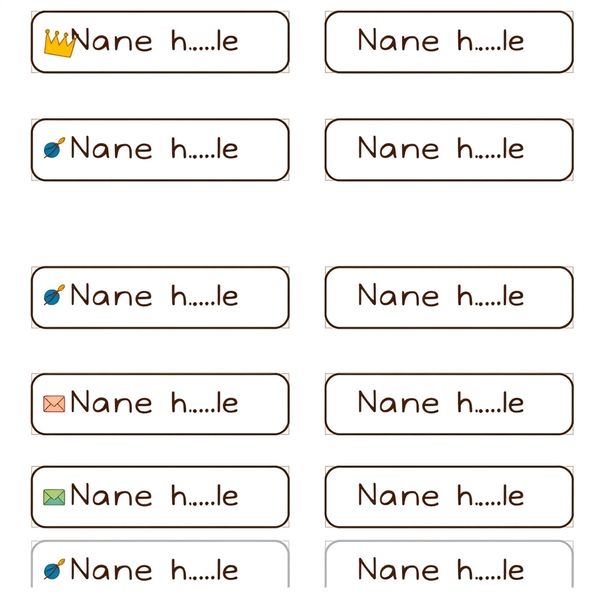The height and width of the screenshot is (600, 600).
Task: Select the icon-less button directly above the orange envelope row
Action: point(449,297)
